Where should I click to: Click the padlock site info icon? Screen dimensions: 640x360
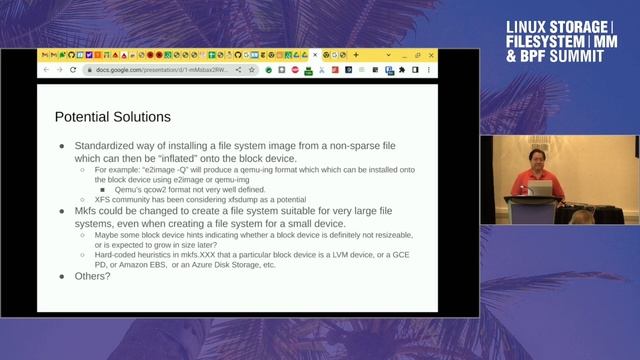(x=89, y=70)
